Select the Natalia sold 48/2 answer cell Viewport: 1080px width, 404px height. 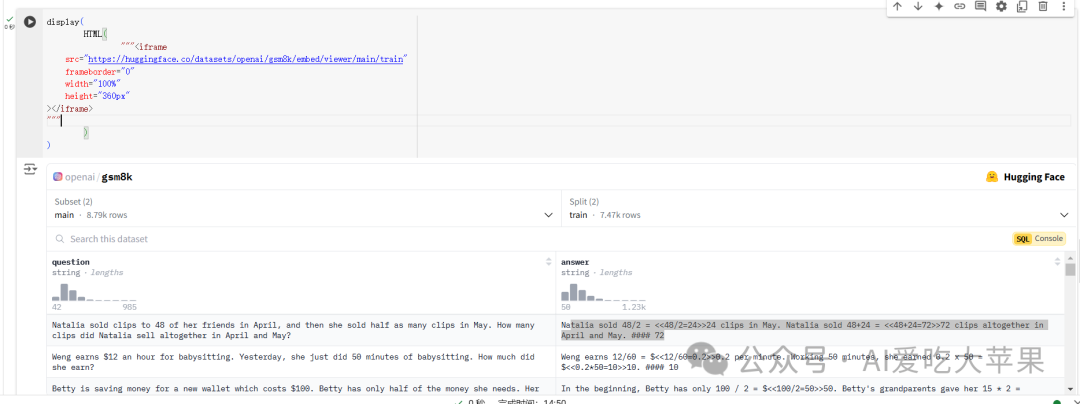811,330
